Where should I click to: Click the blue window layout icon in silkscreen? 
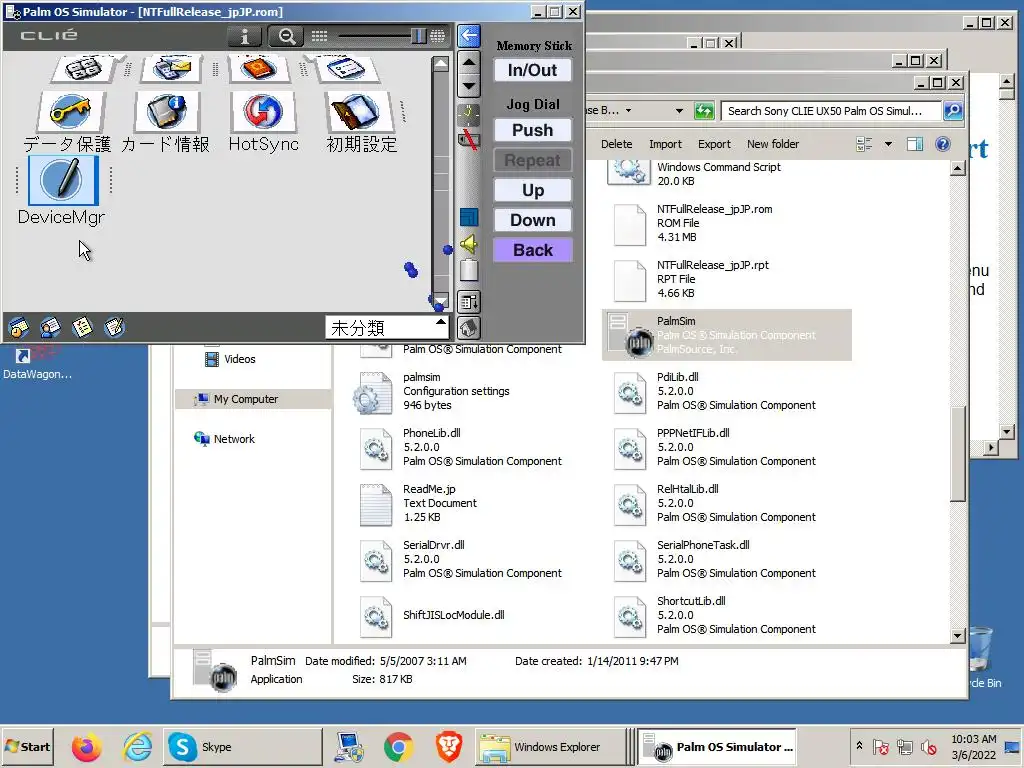tap(468, 217)
